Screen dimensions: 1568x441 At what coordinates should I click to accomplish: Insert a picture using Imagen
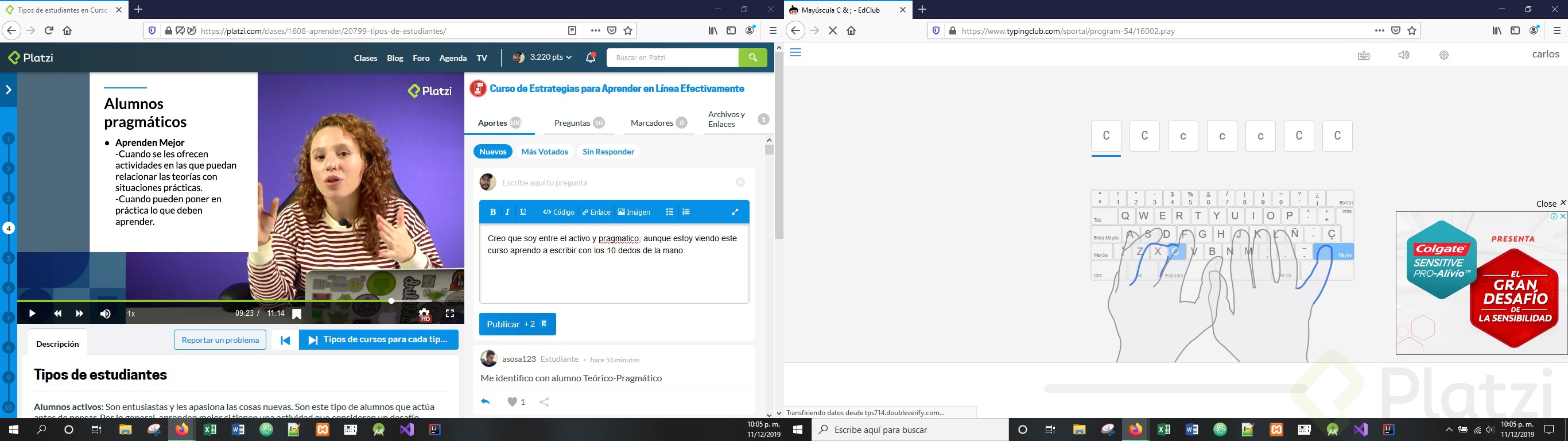pos(634,212)
